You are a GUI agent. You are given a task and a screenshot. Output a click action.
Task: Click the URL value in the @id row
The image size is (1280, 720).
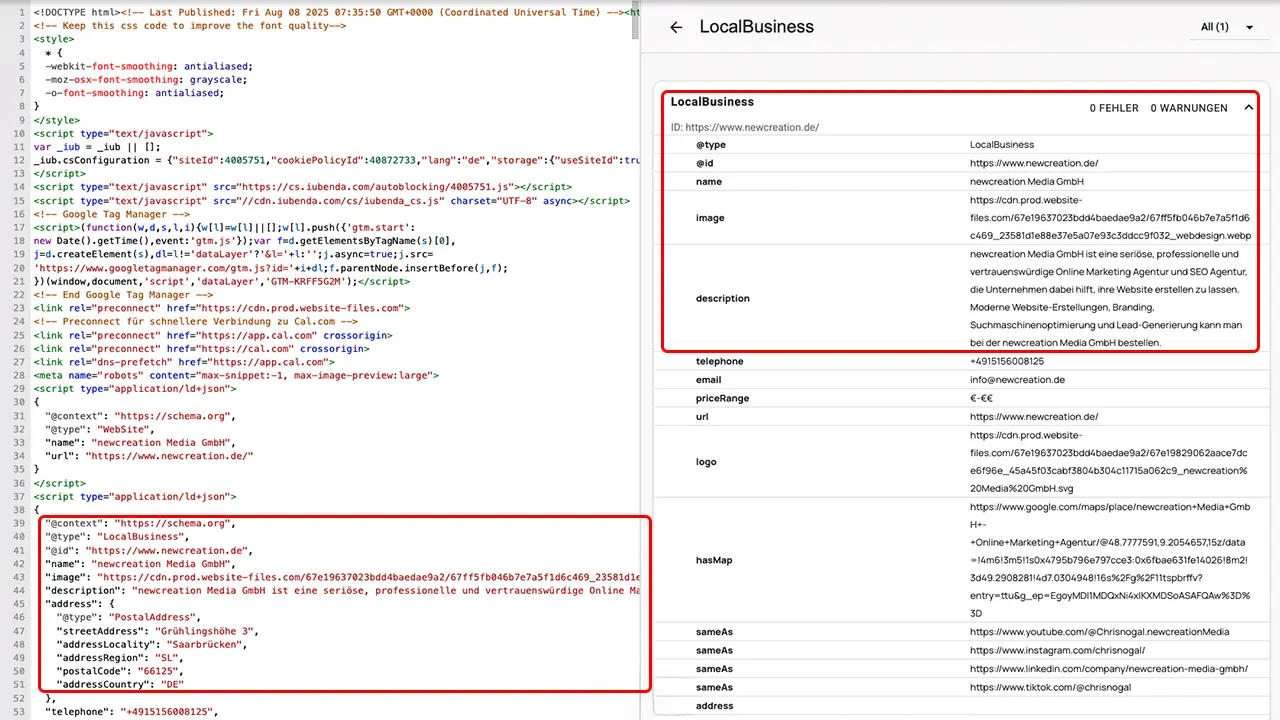1034,163
